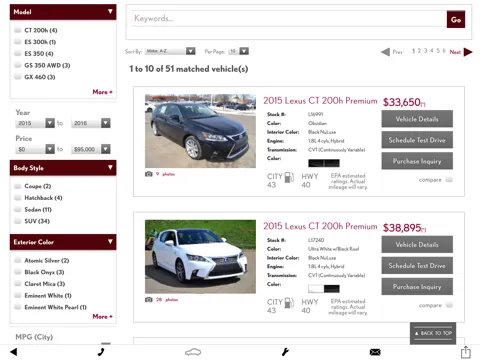The width and height of the screenshot is (480, 360).
Task: Tap the back arrow in bottom toolbar
Action: click(14, 352)
